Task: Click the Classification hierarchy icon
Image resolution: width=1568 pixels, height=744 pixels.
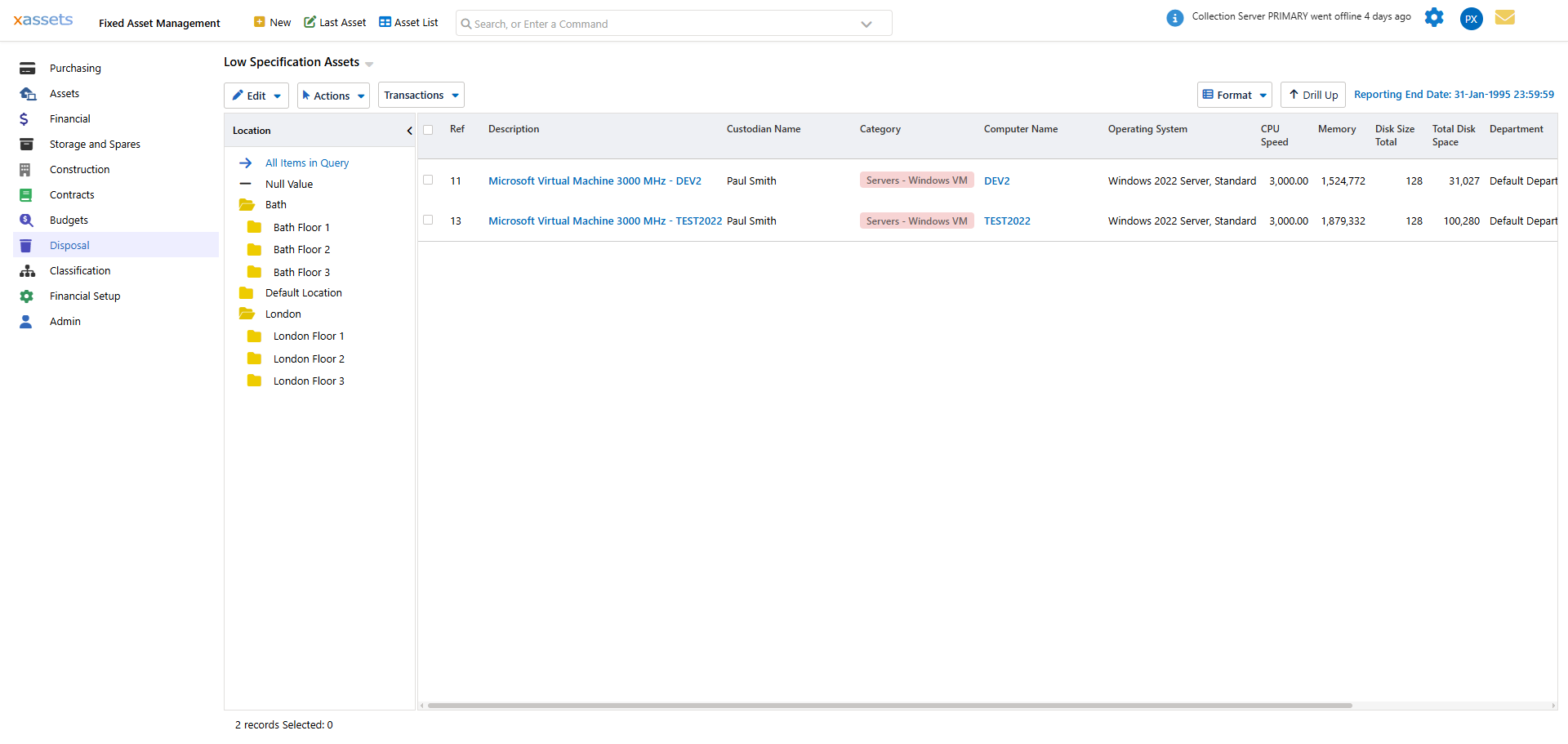Action: pyautogui.click(x=27, y=271)
